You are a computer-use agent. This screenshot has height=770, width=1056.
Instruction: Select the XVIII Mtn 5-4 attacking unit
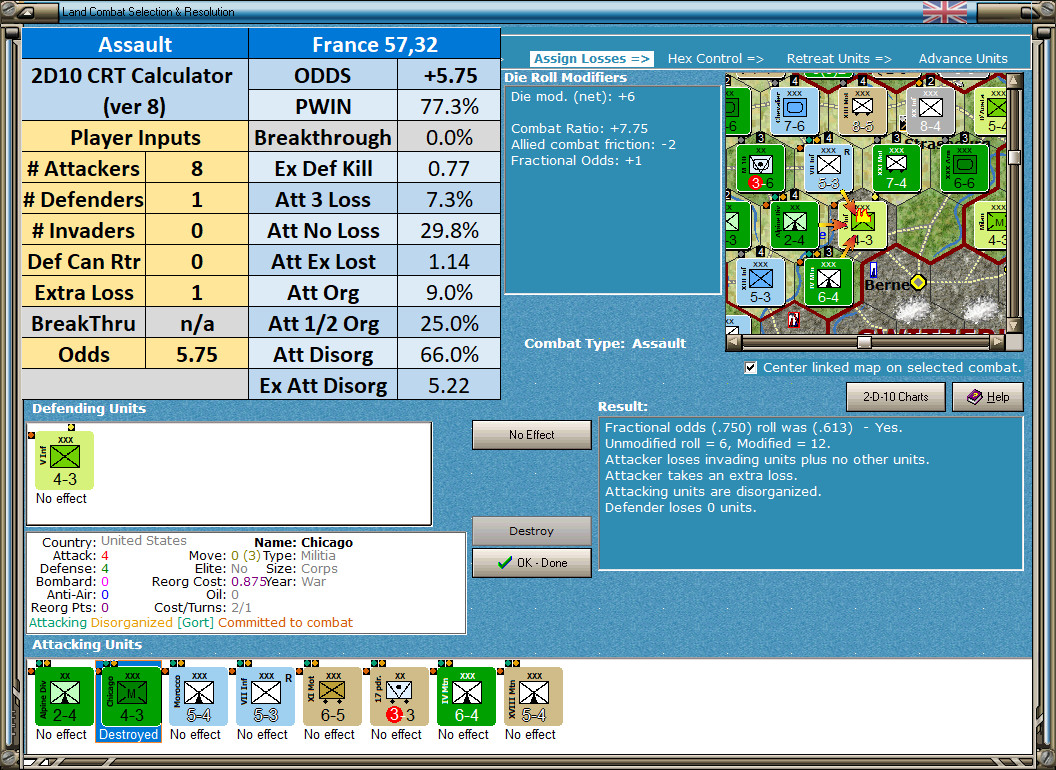click(x=533, y=697)
